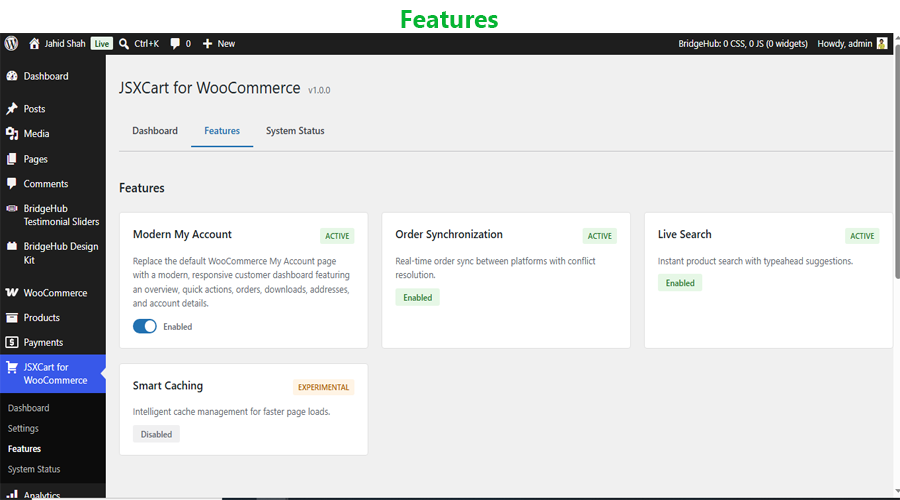Disable the Modern My Account toggle
This screenshot has width=900, height=500.
pyautogui.click(x=145, y=326)
